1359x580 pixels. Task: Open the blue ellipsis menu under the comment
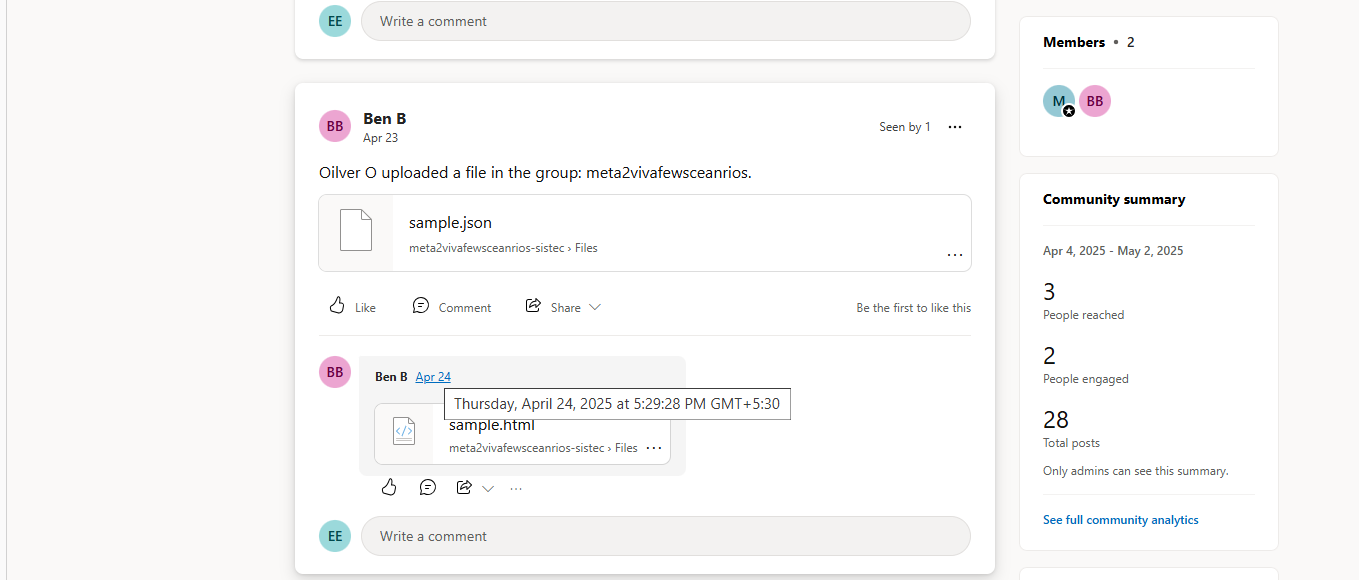point(516,488)
